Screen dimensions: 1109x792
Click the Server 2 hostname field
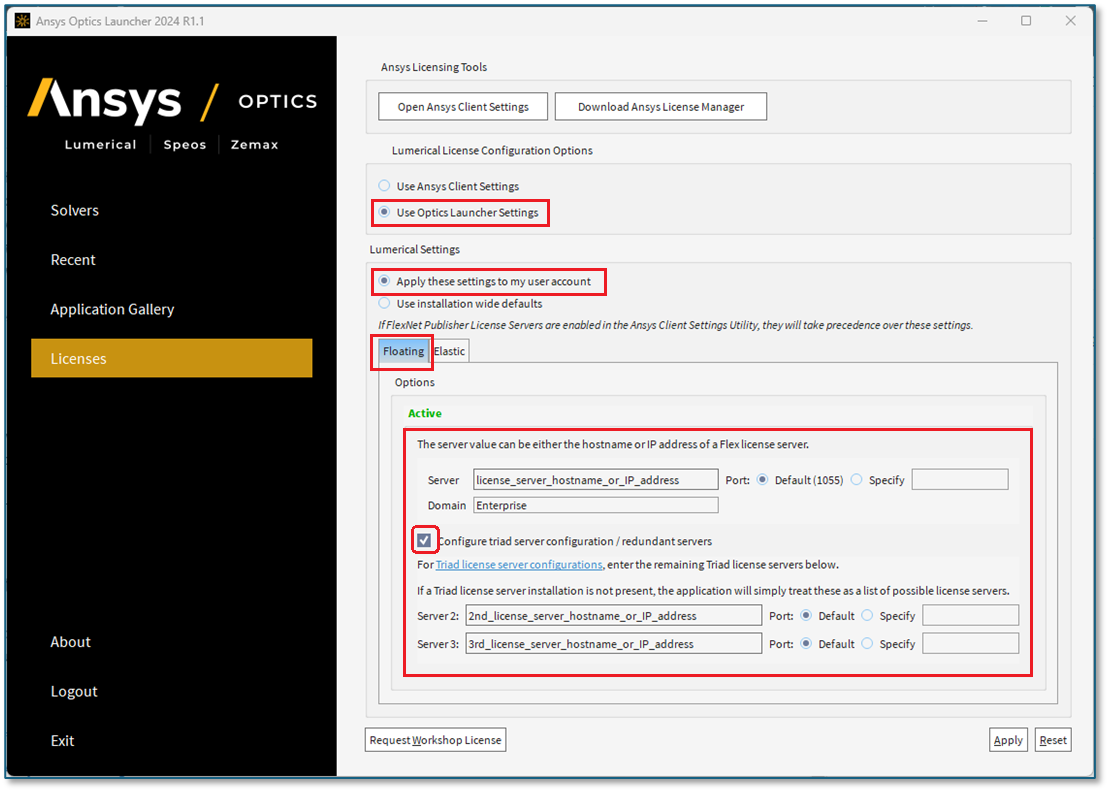point(613,615)
